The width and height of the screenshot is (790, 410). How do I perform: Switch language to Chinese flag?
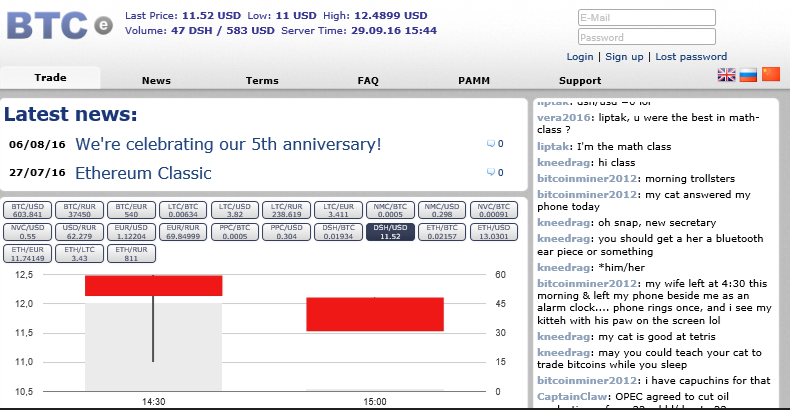click(x=771, y=75)
